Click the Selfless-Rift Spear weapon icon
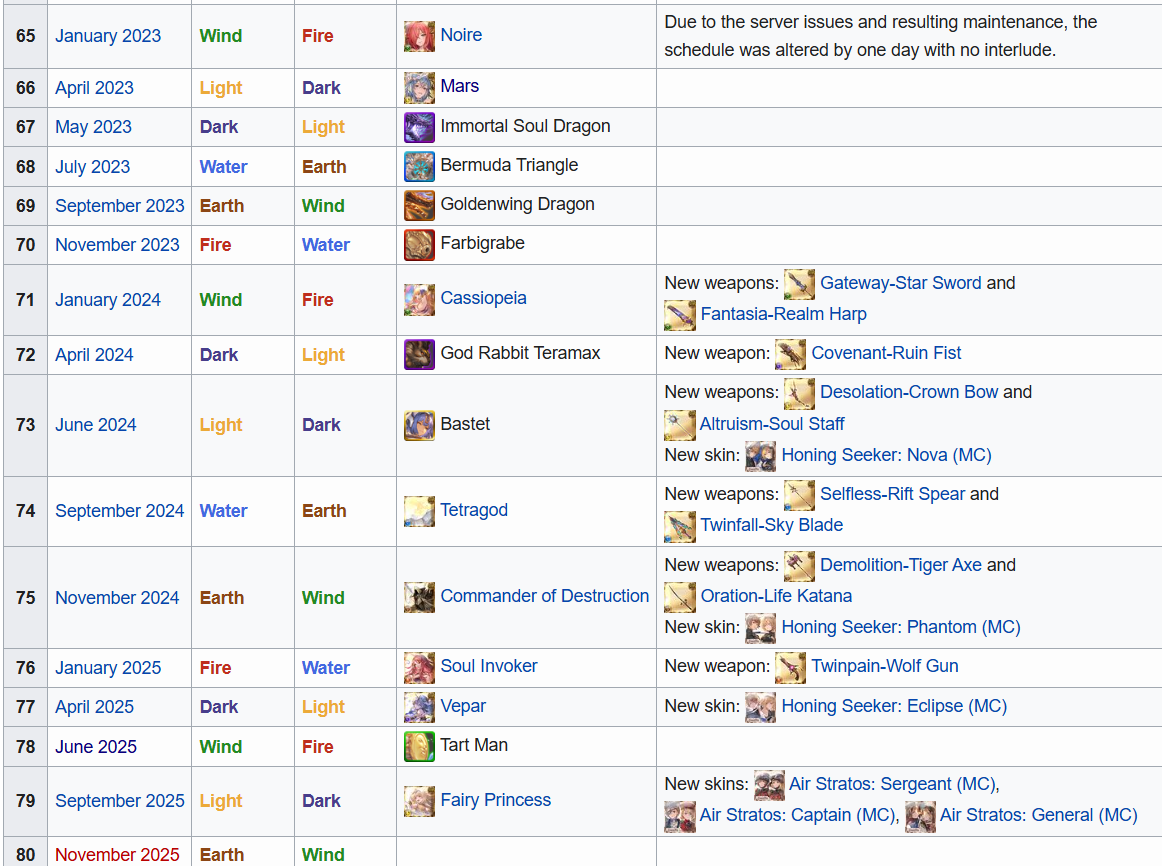This screenshot has width=1162, height=866. (800, 496)
